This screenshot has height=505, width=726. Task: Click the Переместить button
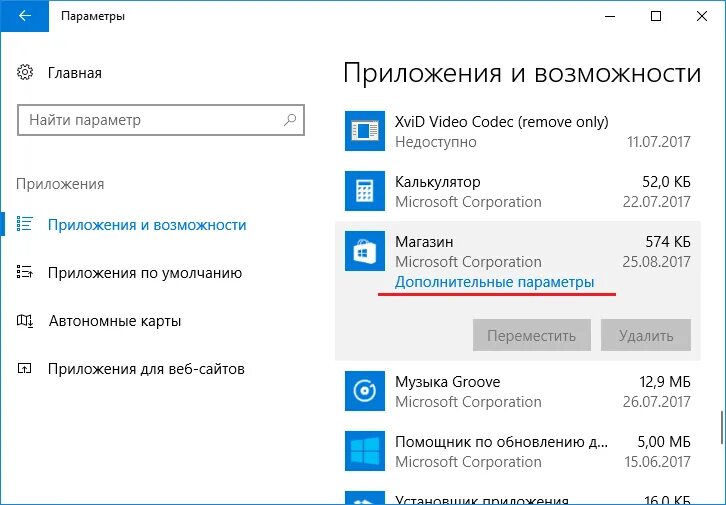coord(532,335)
